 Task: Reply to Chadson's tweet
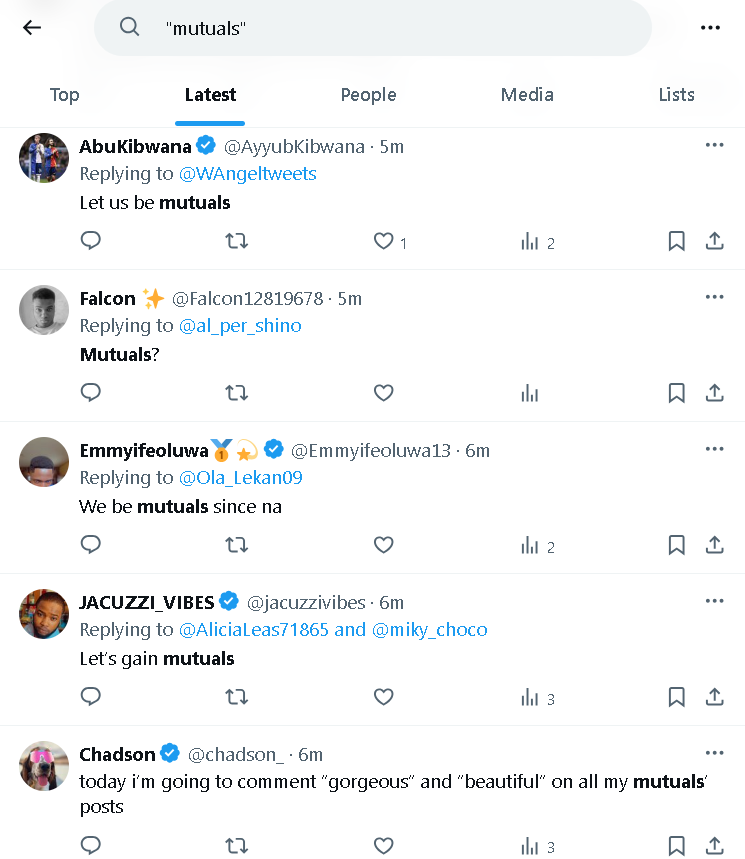click(90, 845)
